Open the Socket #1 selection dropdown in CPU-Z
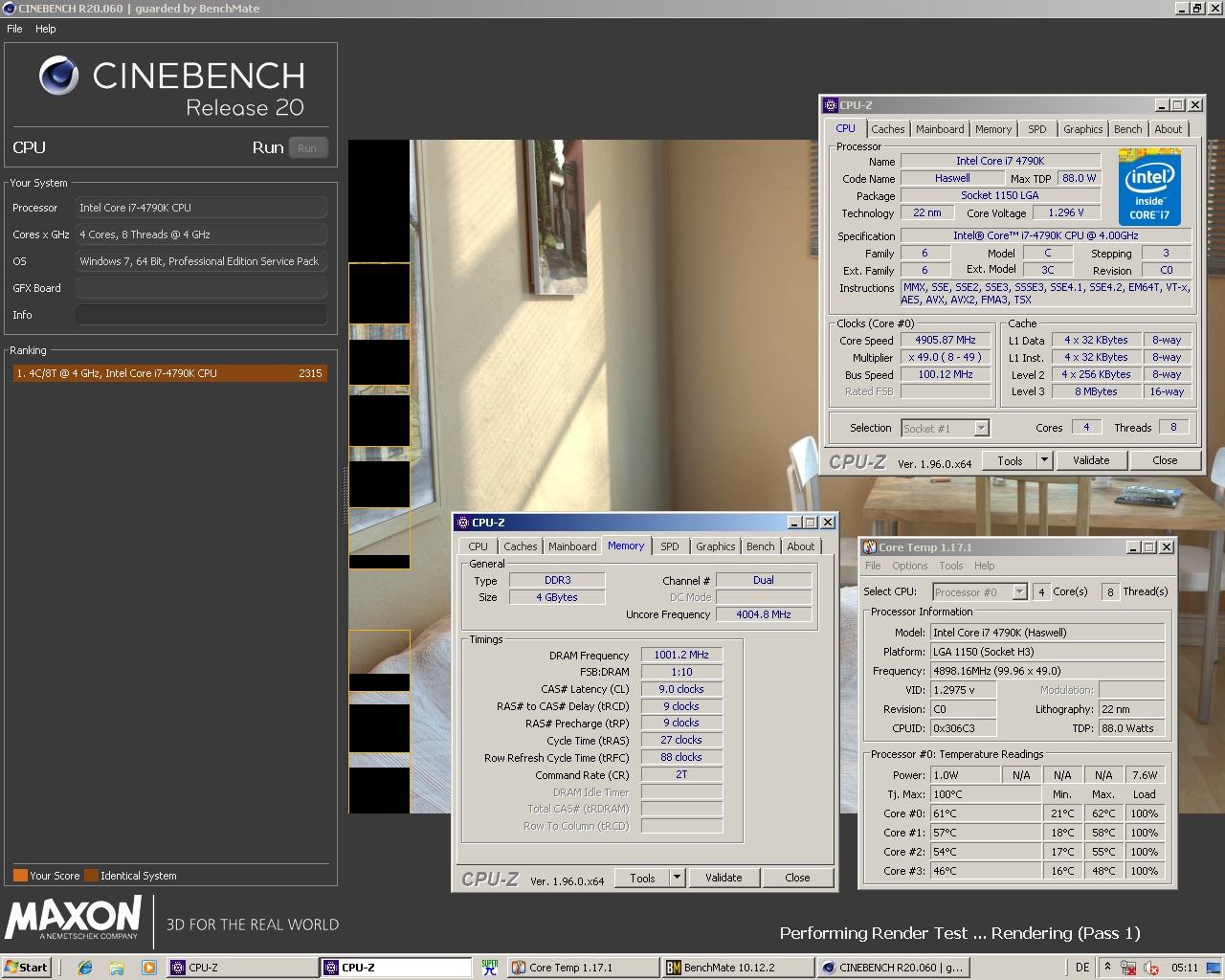The width and height of the screenshot is (1225, 980). [x=981, y=428]
